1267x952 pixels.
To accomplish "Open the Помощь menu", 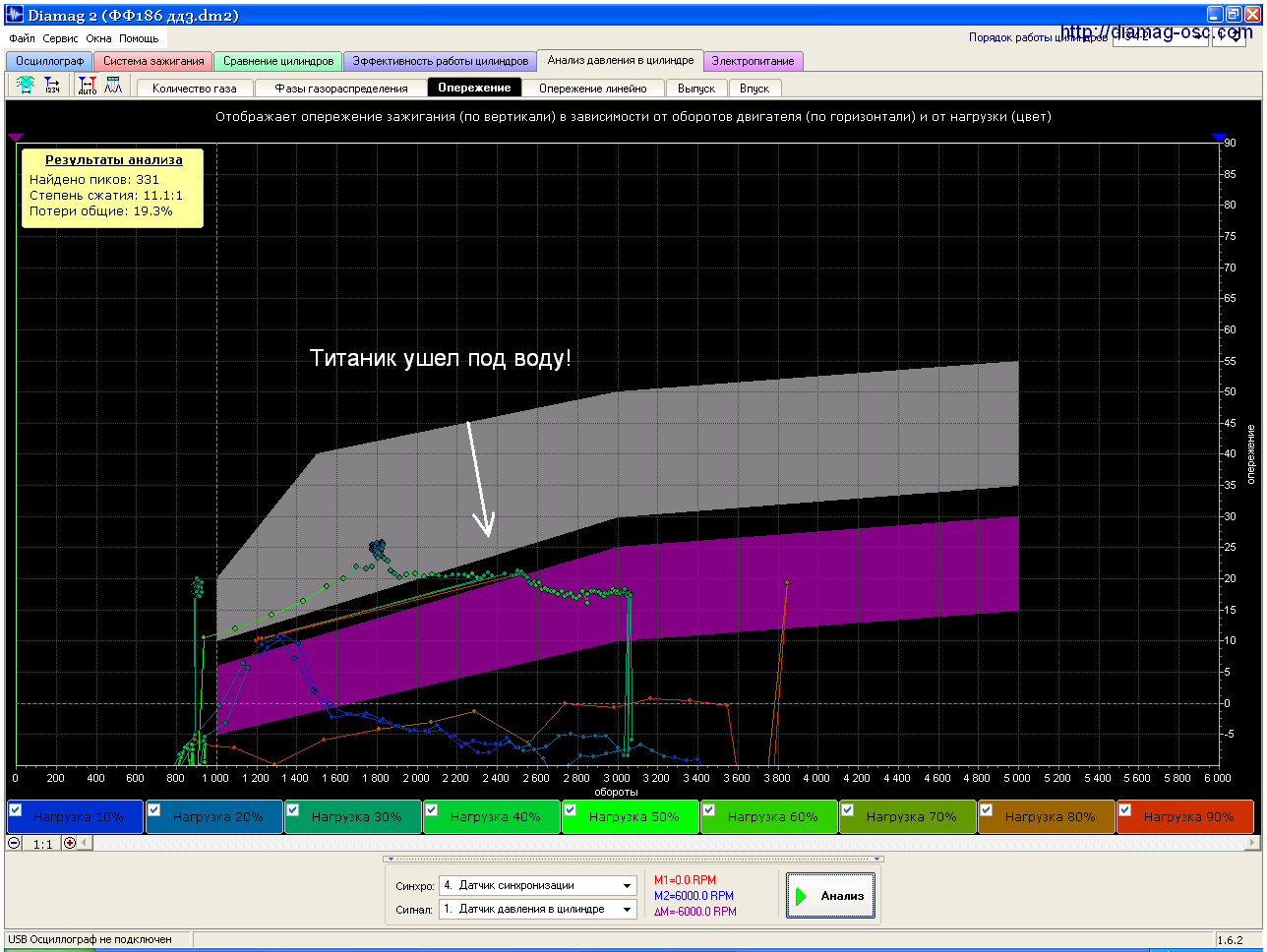I will pos(139,38).
